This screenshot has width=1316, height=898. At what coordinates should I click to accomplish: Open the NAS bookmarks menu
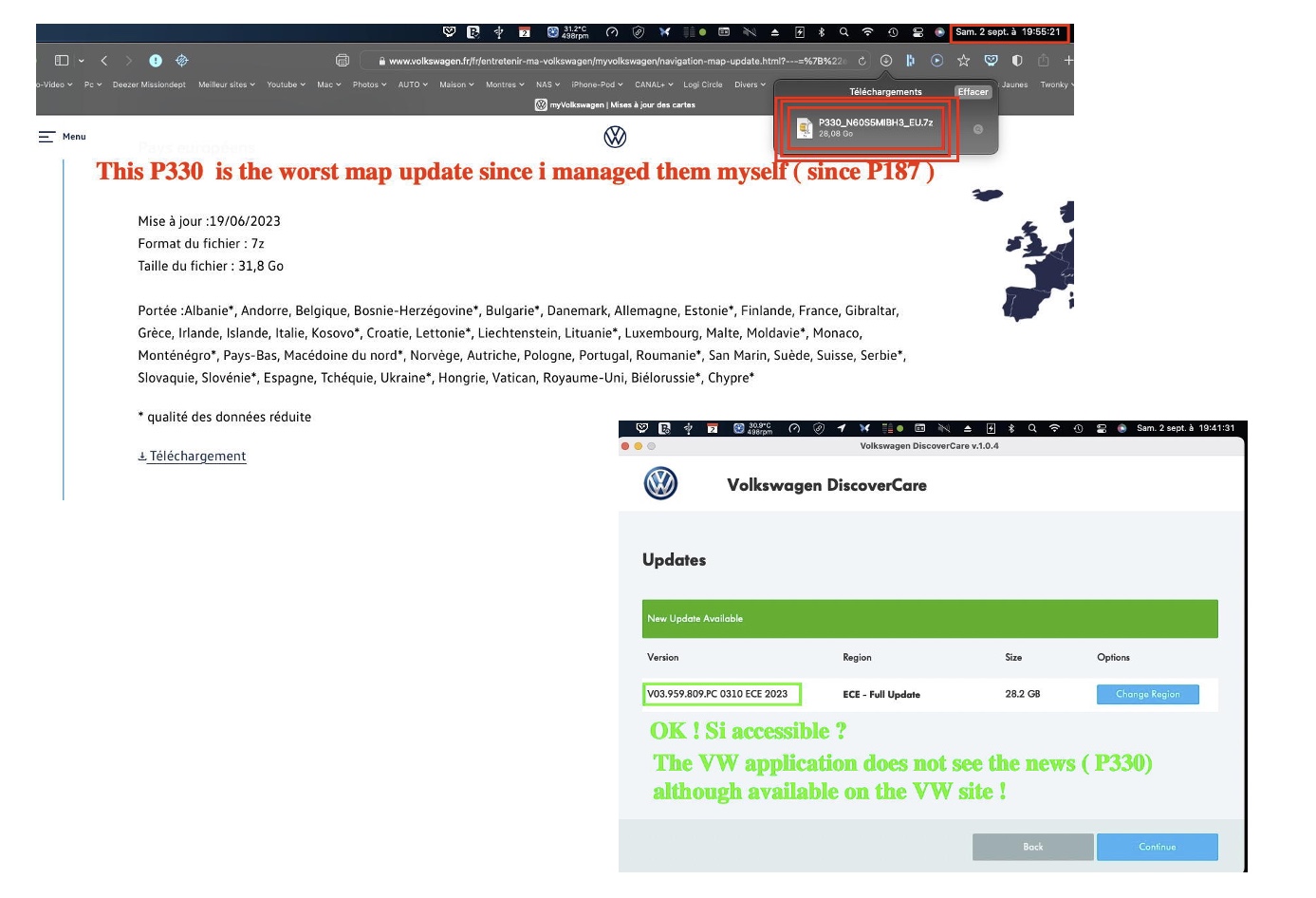(547, 84)
